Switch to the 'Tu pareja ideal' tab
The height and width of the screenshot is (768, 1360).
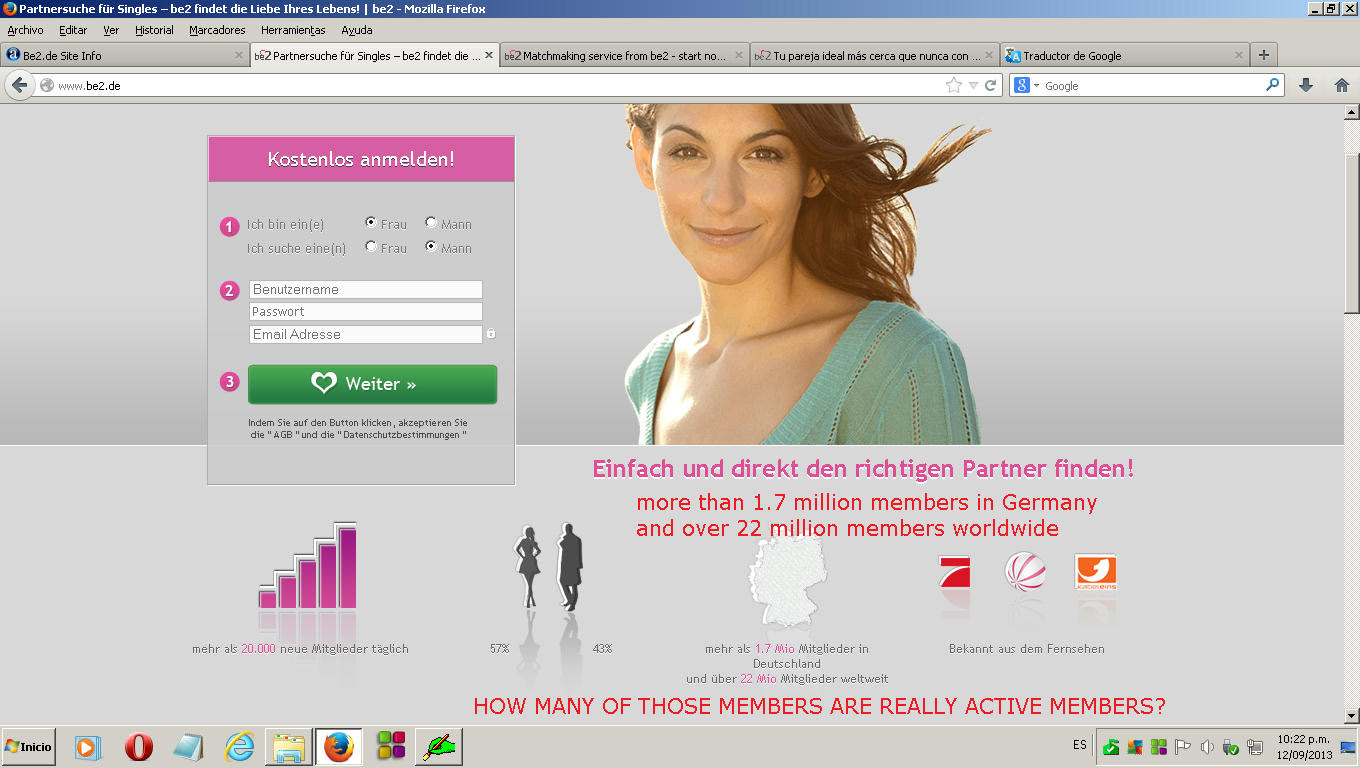875,56
